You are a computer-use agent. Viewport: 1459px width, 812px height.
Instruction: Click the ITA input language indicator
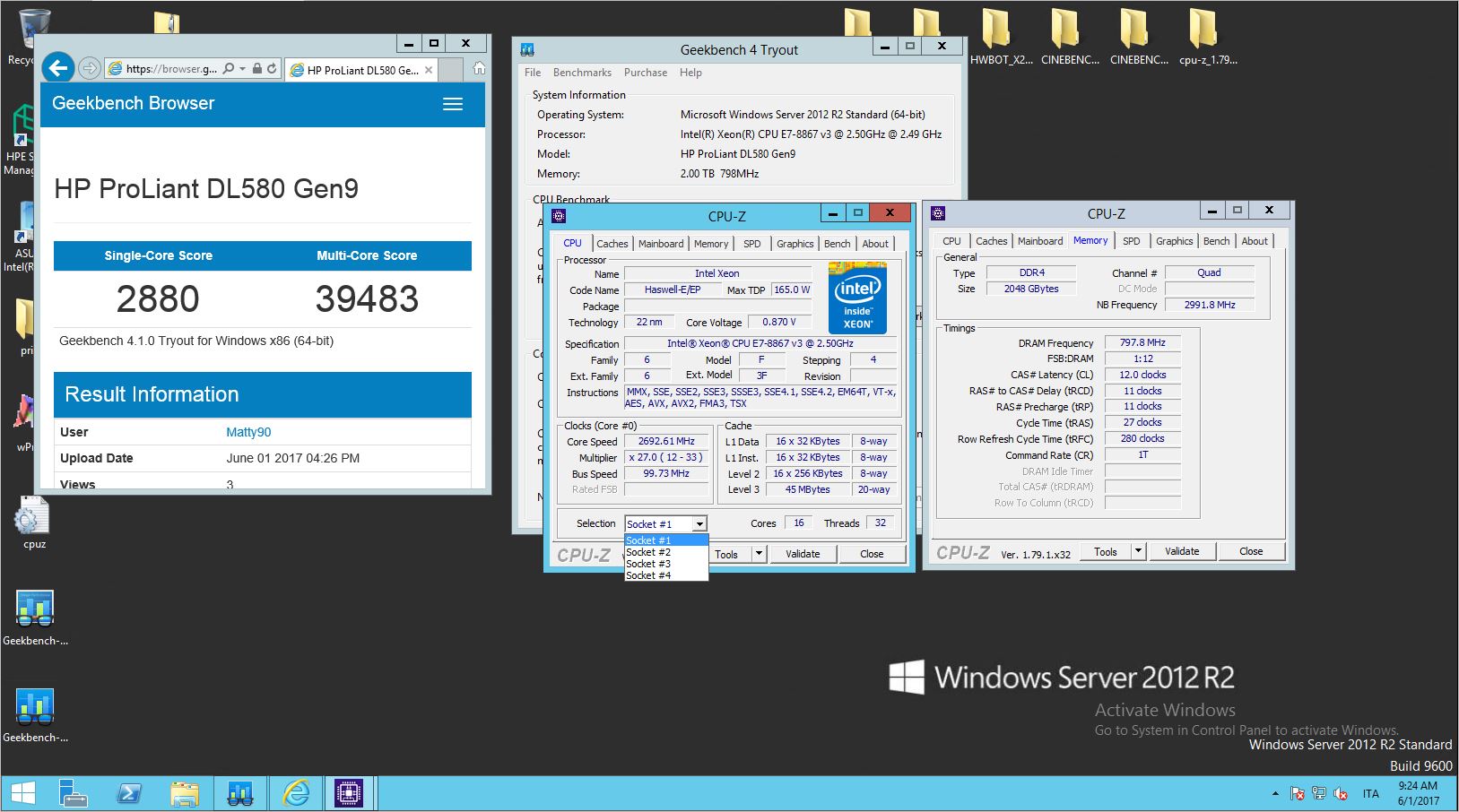(x=1371, y=794)
